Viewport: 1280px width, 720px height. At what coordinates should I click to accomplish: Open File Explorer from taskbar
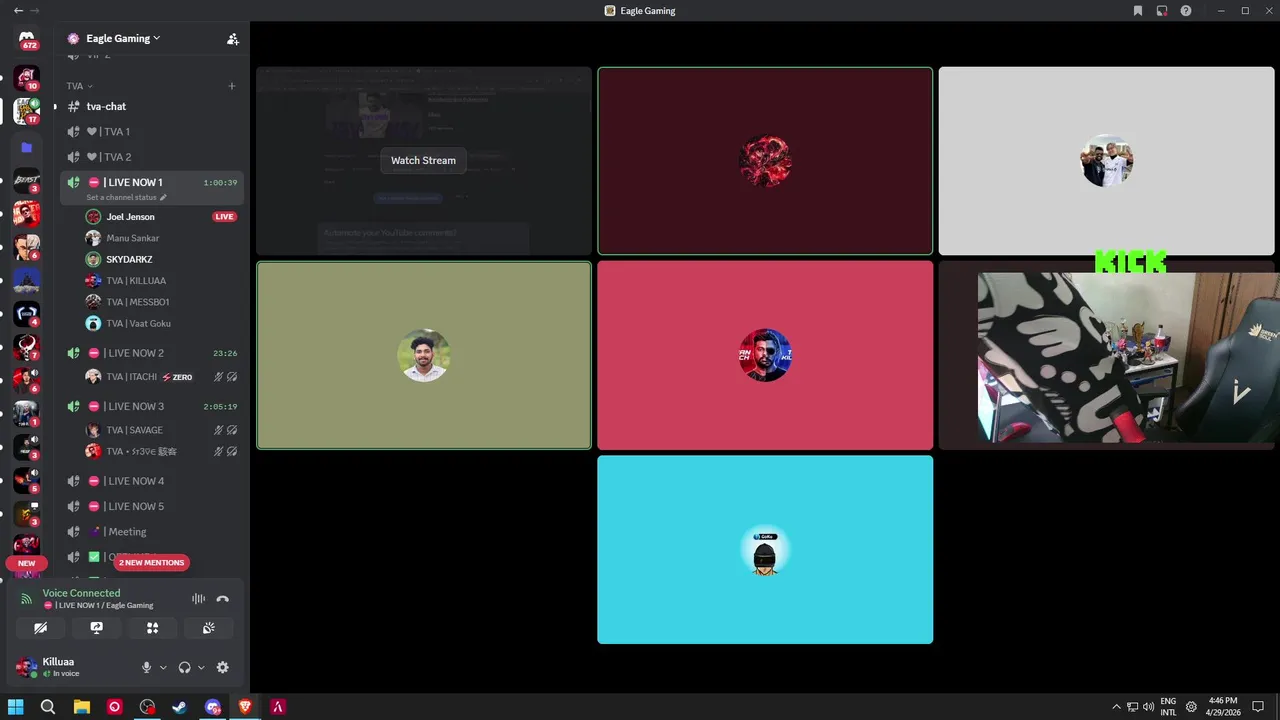click(x=82, y=707)
